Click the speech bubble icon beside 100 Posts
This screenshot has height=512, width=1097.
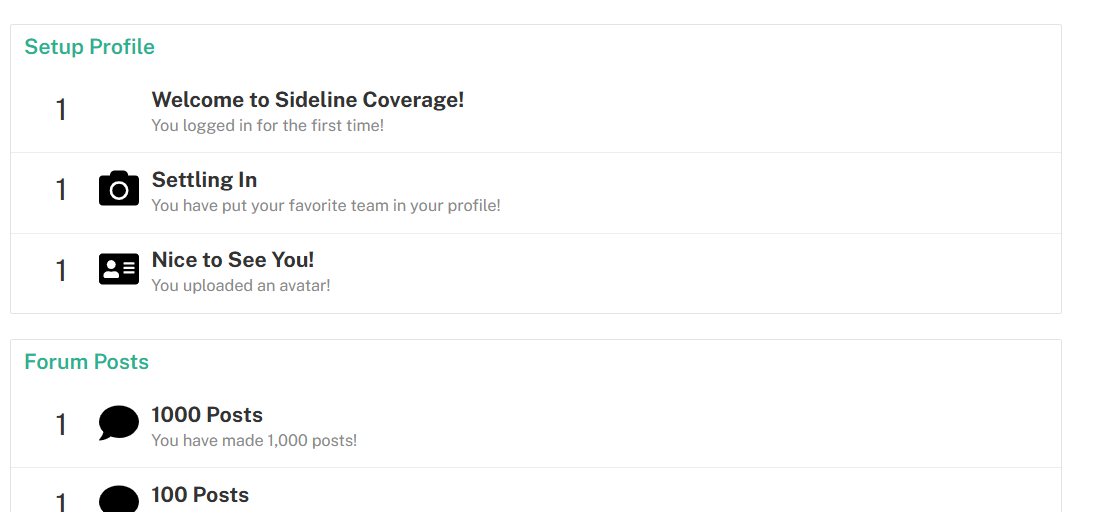118,500
